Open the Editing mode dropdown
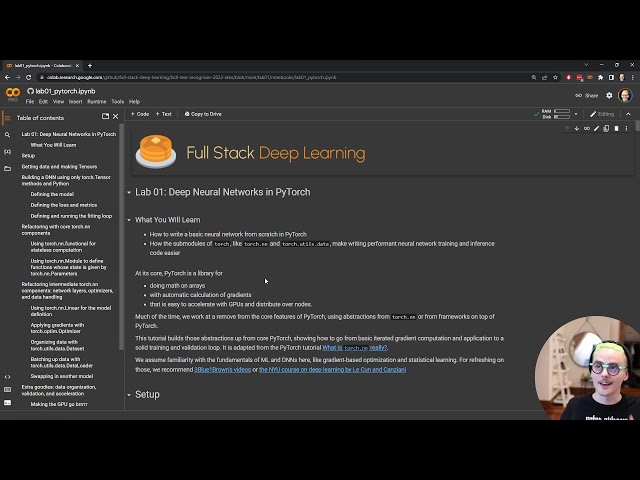 point(602,114)
